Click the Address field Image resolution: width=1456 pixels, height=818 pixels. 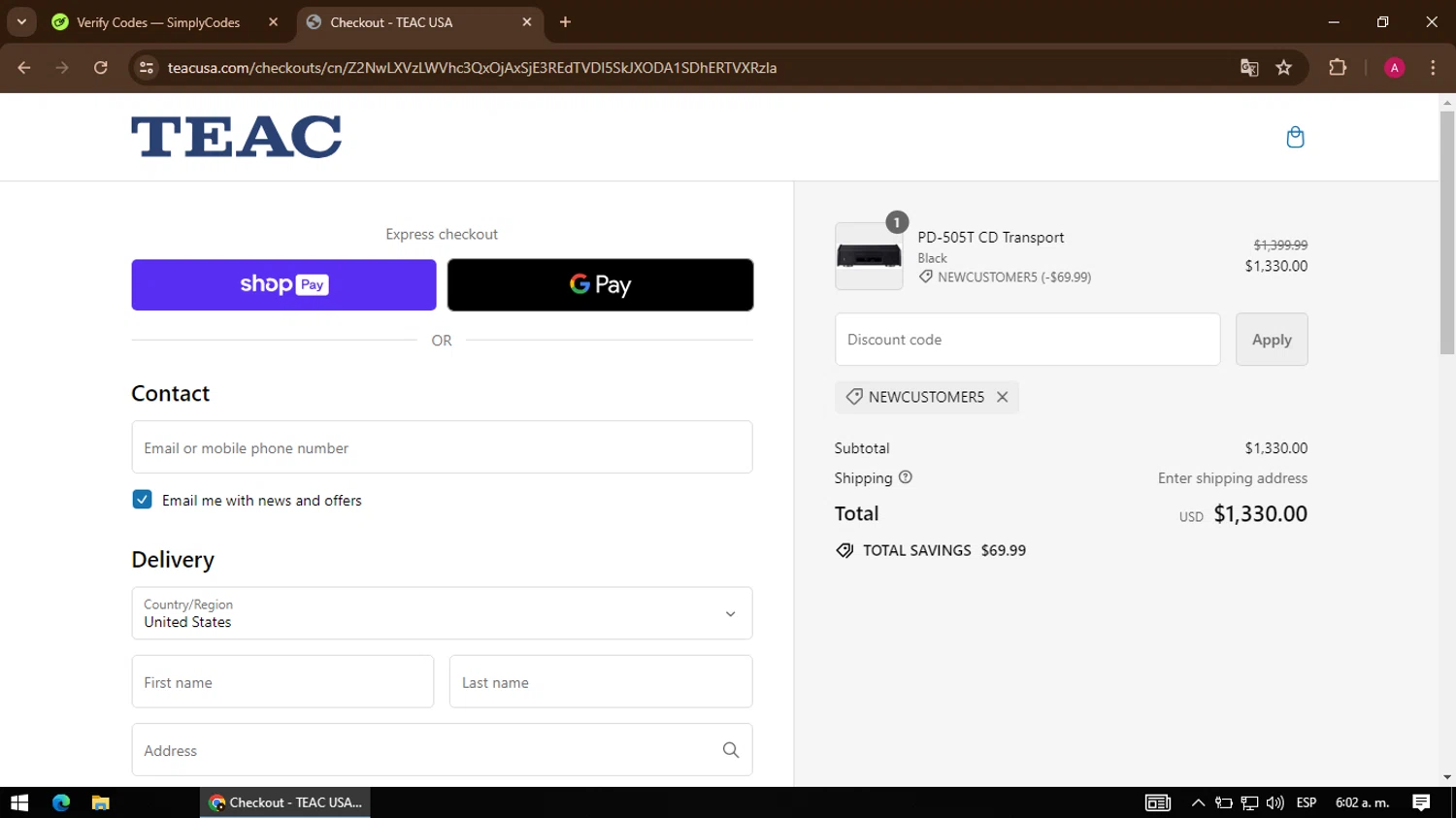(x=442, y=750)
